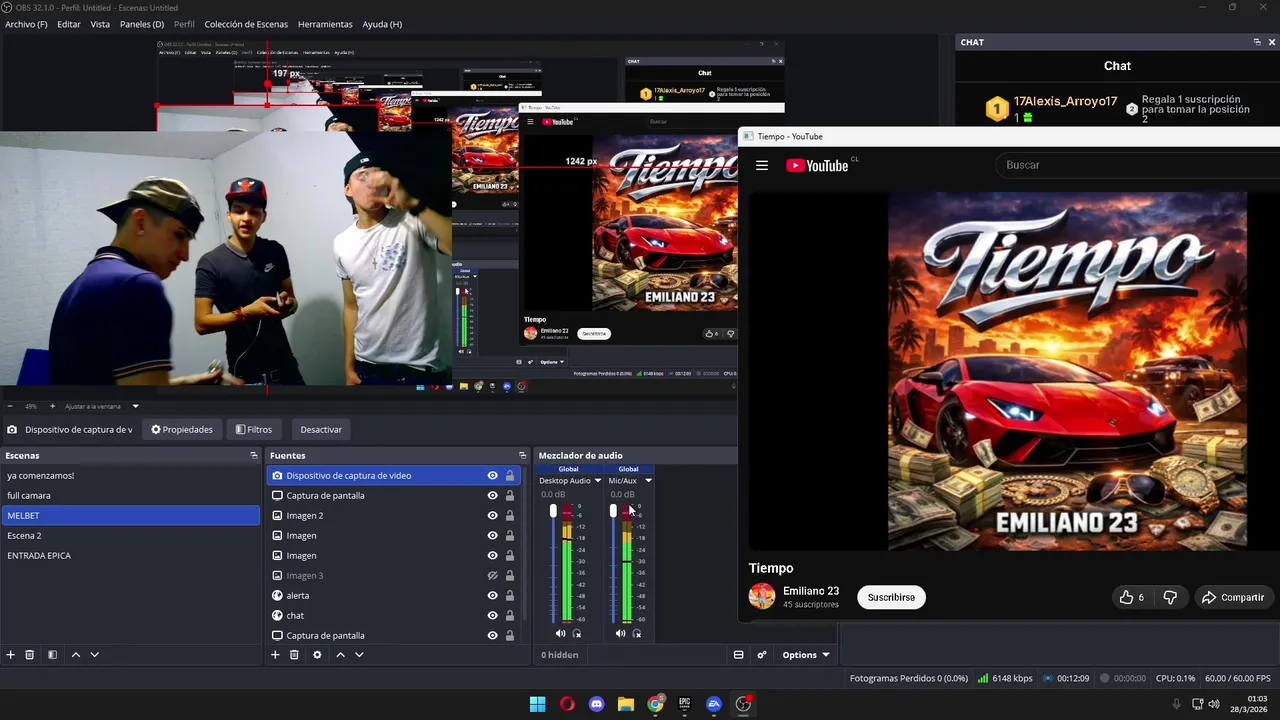Open Opera browser from taskbar
Image resolution: width=1280 pixels, height=720 pixels.
567,704
